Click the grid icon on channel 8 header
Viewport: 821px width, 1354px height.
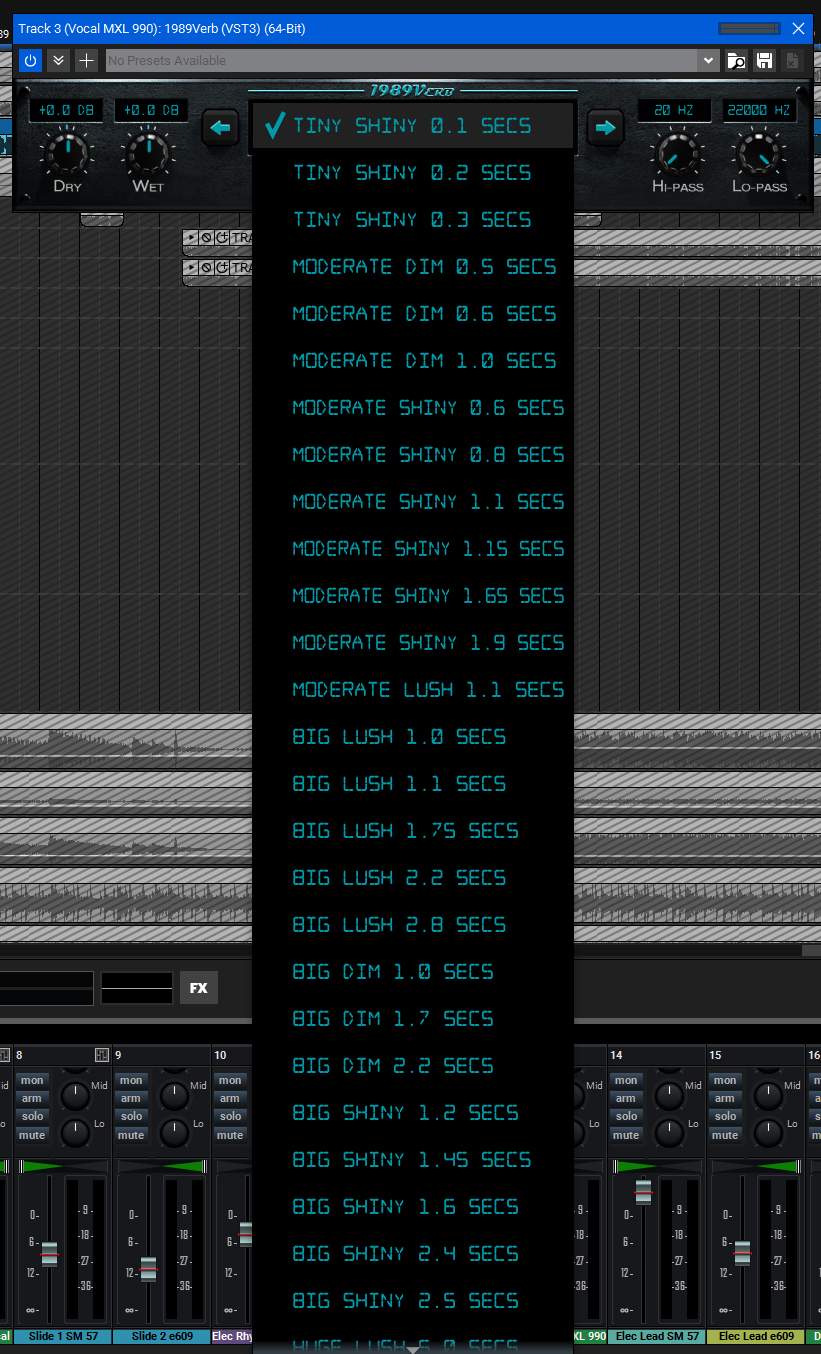tap(101, 1055)
